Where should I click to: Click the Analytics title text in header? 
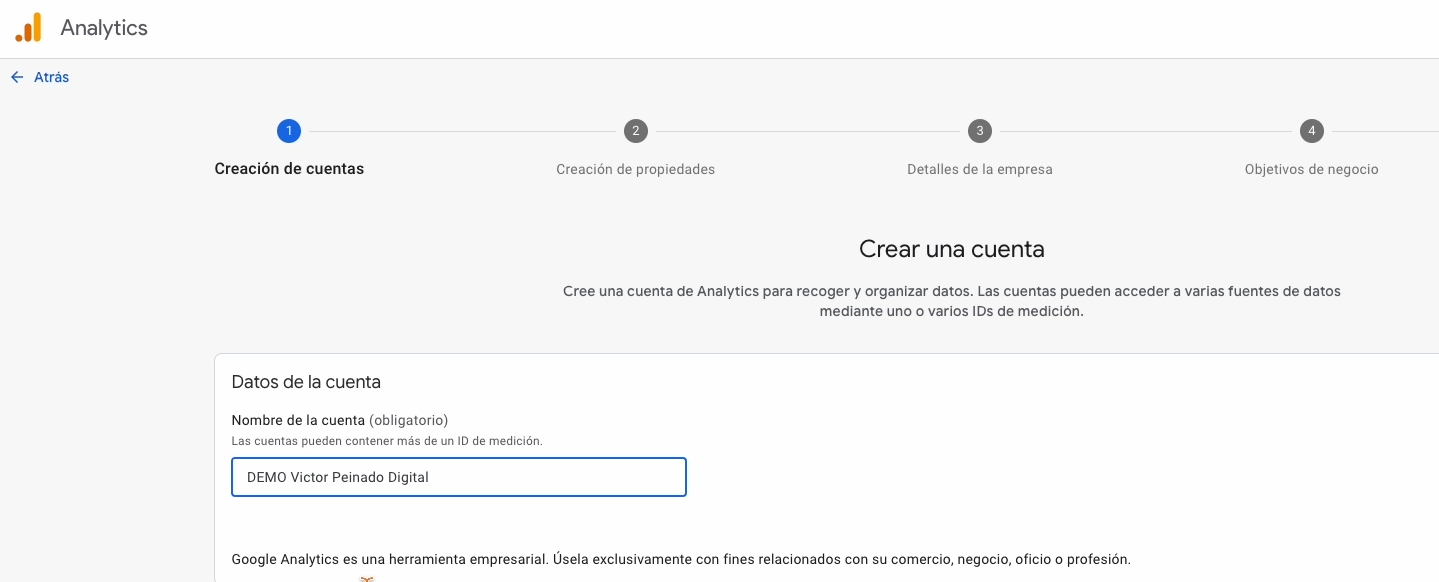[x=104, y=28]
